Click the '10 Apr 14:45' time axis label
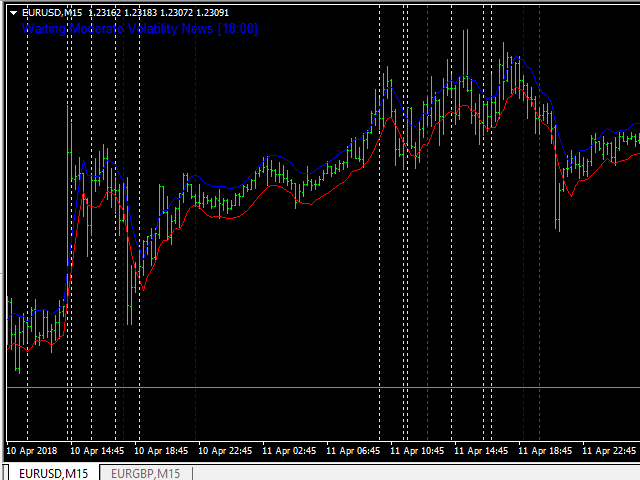640x480 pixels. 97,451
